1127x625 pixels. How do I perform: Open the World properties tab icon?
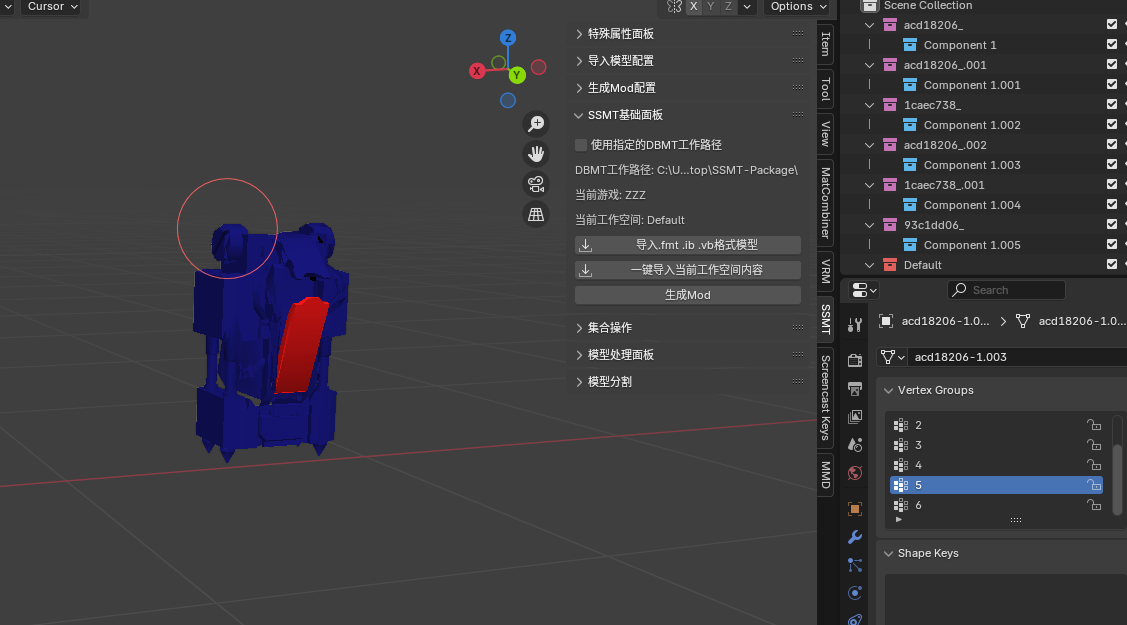(855, 473)
